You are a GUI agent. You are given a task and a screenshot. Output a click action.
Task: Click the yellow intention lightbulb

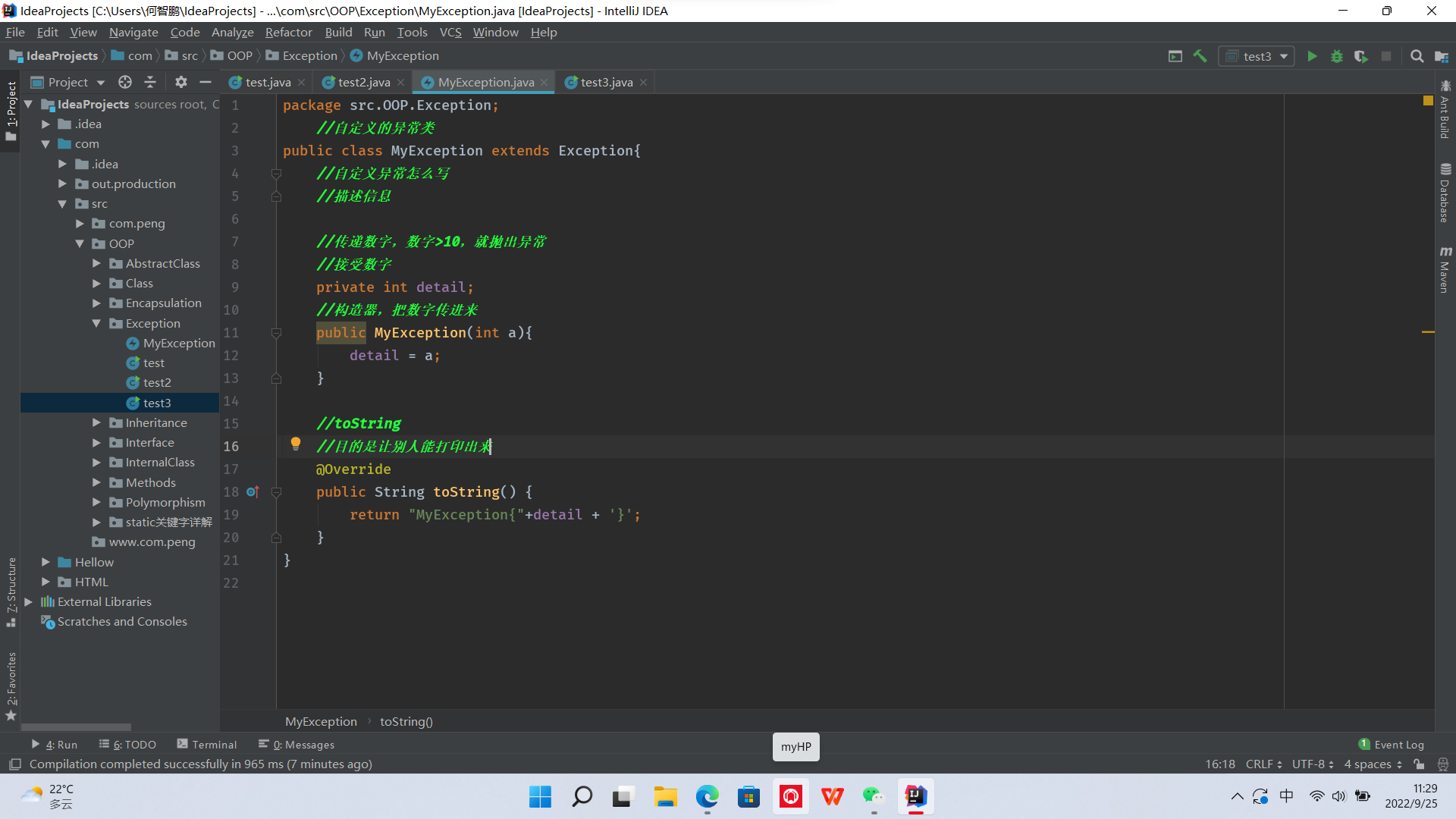click(x=296, y=444)
